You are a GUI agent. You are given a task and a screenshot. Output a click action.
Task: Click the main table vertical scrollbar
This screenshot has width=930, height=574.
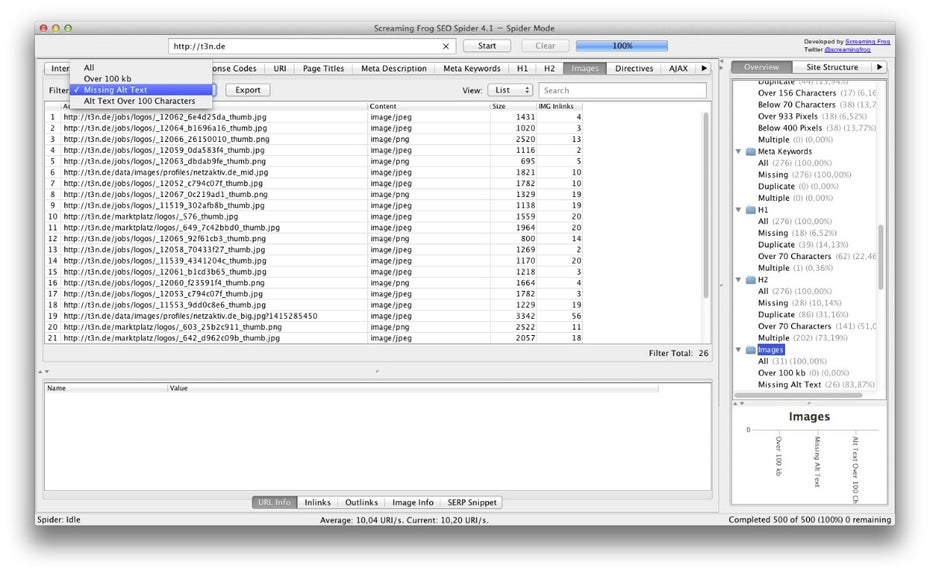pyautogui.click(x=706, y=205)
